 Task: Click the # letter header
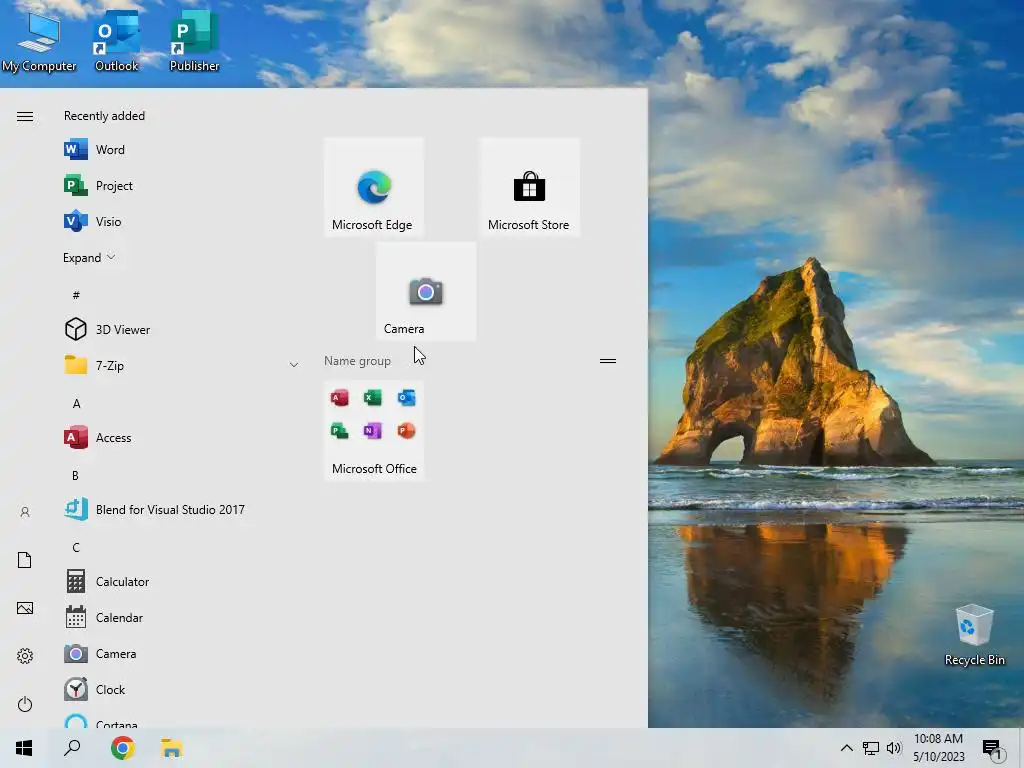[x=76, y=295]
